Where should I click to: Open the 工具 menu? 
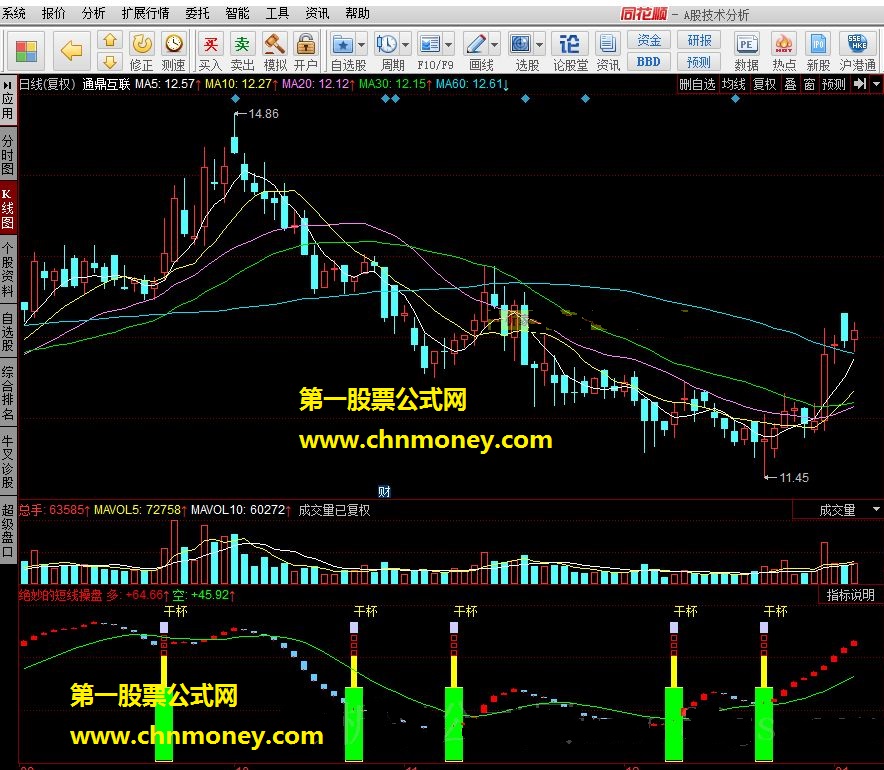(277, 13)
